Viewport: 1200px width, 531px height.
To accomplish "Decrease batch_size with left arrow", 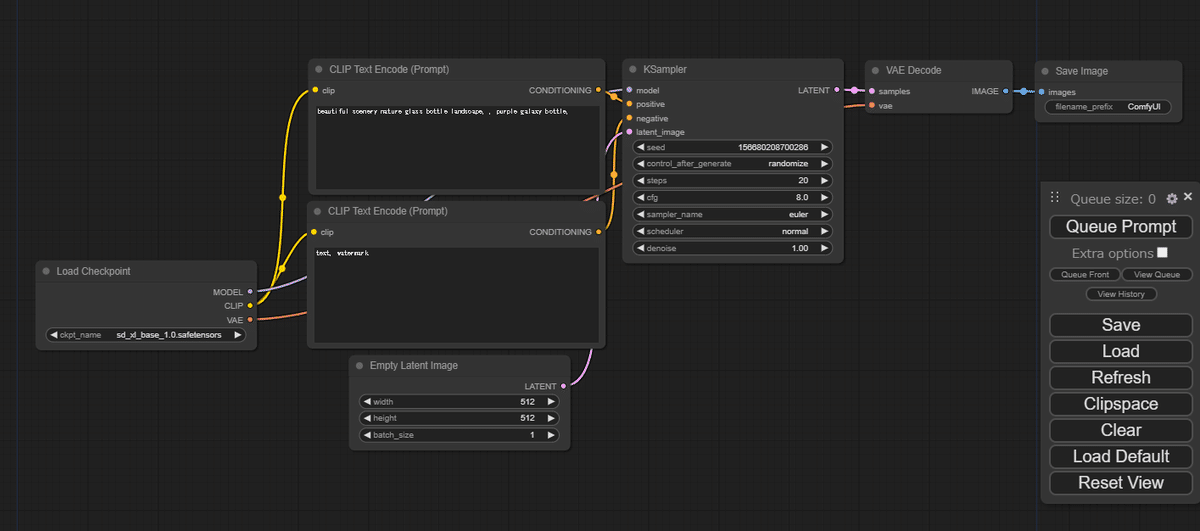I will 366,435.
